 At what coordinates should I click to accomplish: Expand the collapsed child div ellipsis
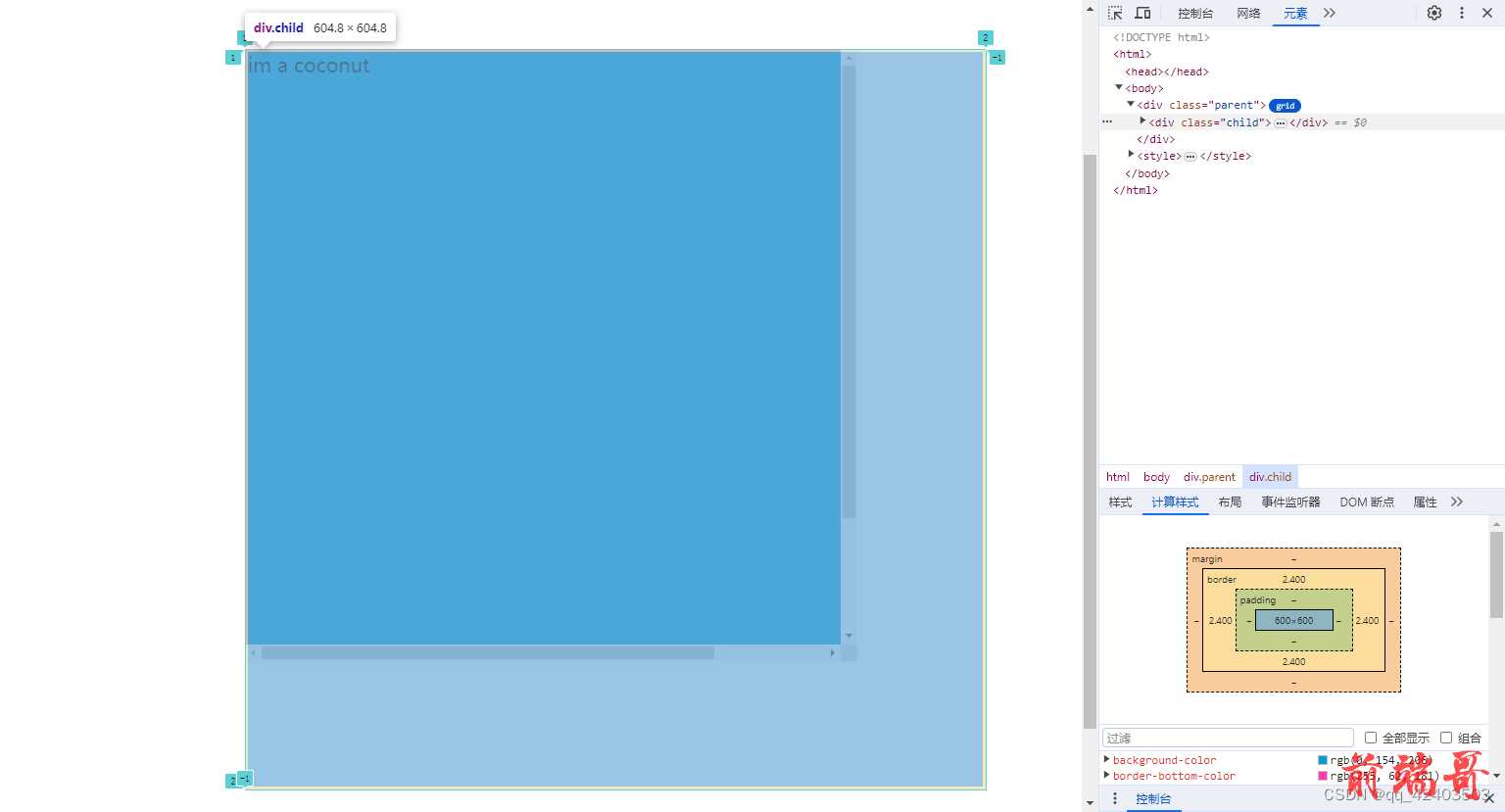point(1280,123)
